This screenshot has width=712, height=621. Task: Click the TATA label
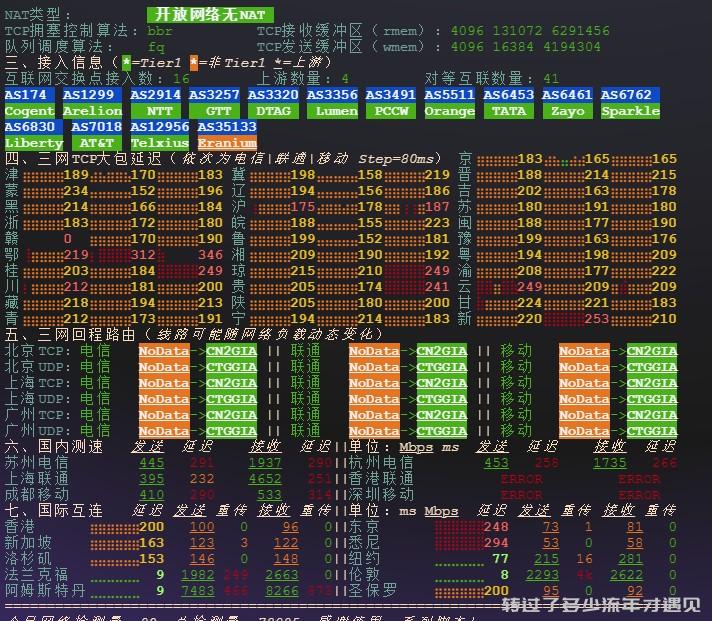click(509, 111)
